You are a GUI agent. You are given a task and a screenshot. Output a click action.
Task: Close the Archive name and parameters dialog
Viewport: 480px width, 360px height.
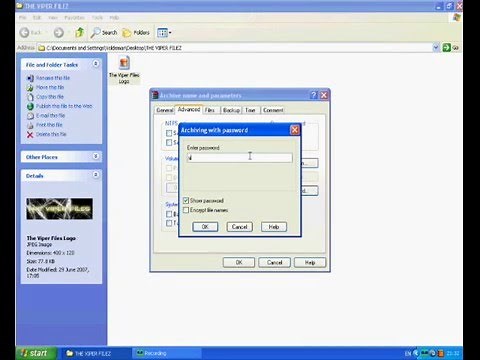click(324, 95)
